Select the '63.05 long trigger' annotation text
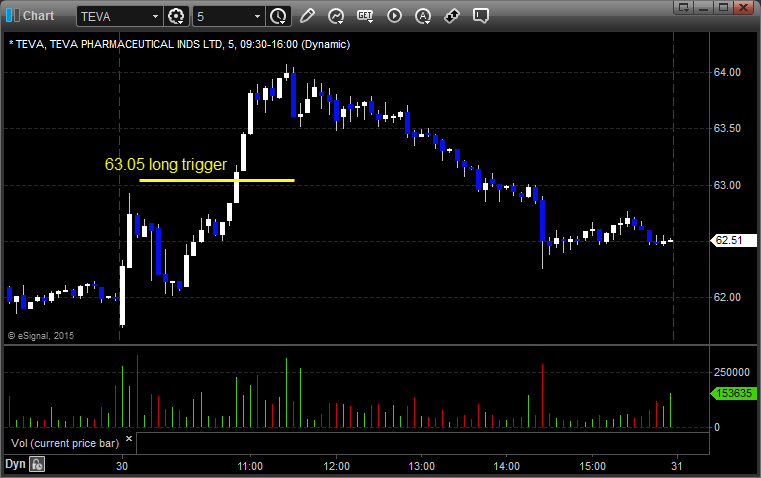 click(x=166, y=165)
